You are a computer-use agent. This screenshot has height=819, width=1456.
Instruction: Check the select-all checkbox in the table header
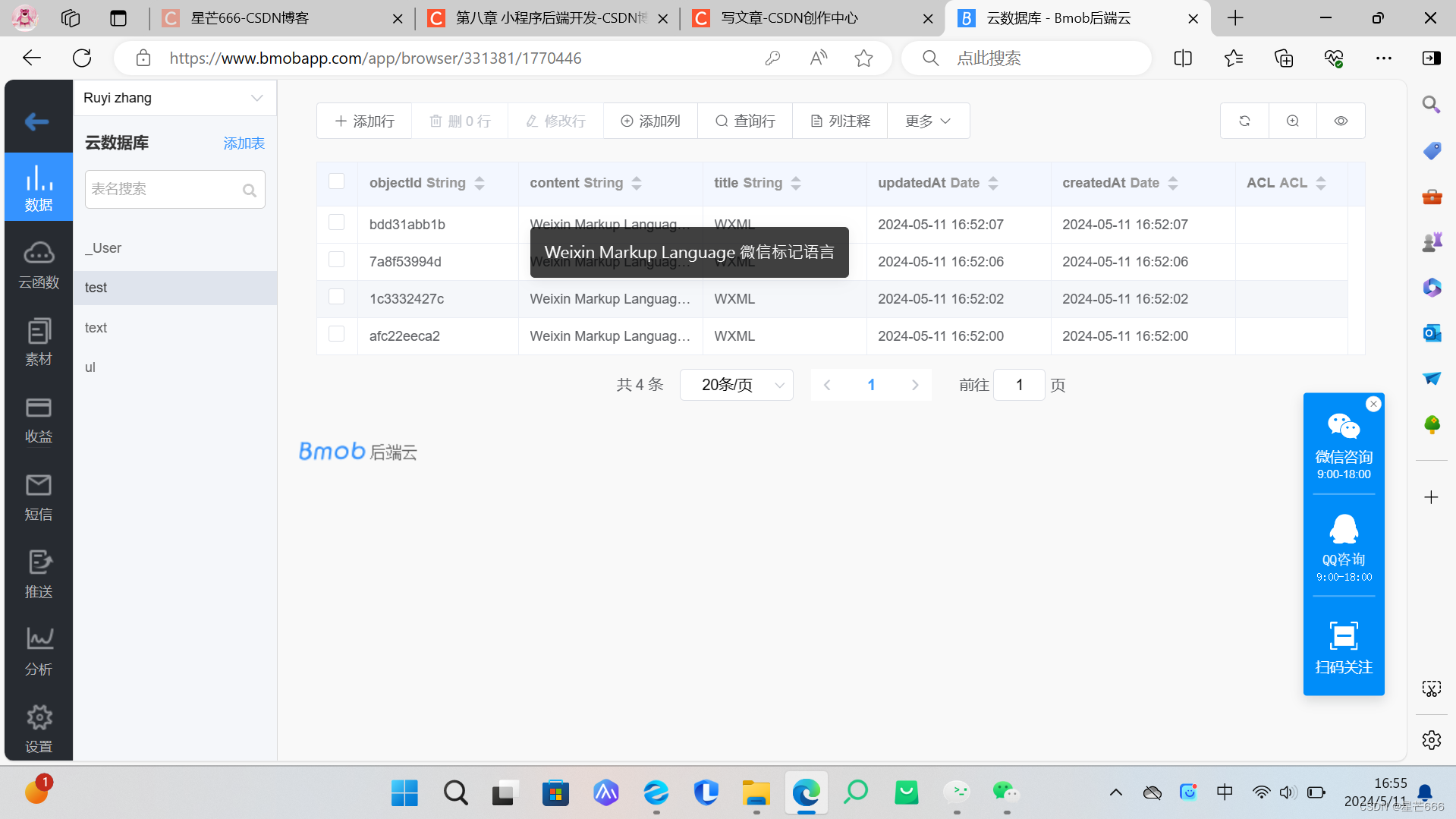point(337,181)
